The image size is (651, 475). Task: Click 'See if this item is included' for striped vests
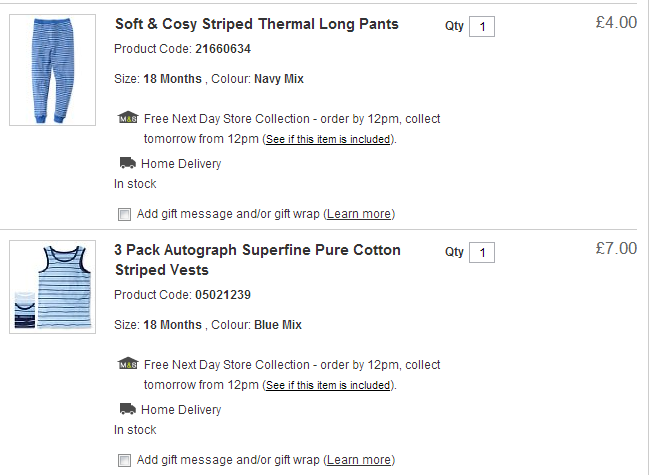coord(328,386)
